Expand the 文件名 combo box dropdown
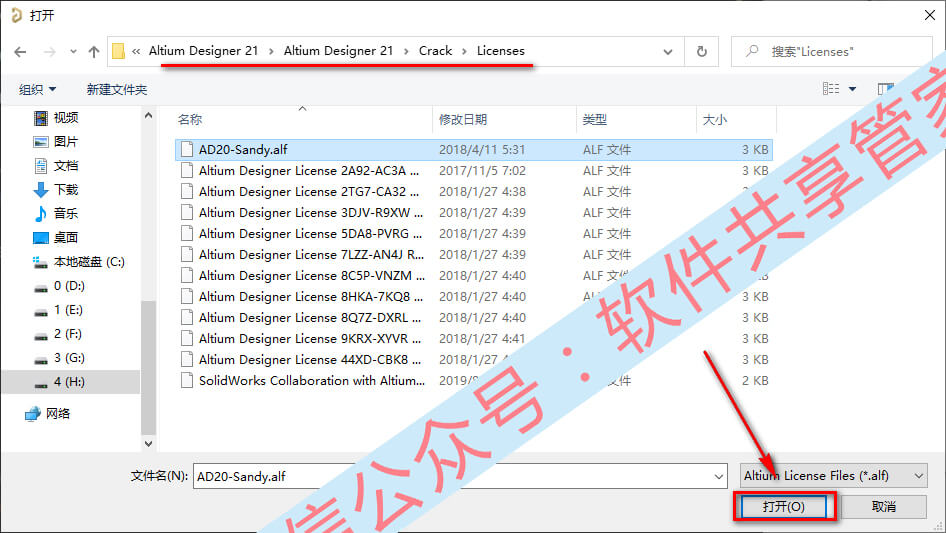This screenshot has width=946, height=533. 719,476
